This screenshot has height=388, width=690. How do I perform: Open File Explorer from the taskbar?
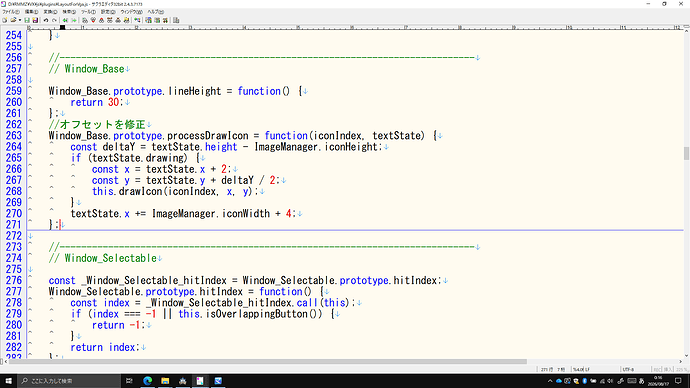point(165,381)
